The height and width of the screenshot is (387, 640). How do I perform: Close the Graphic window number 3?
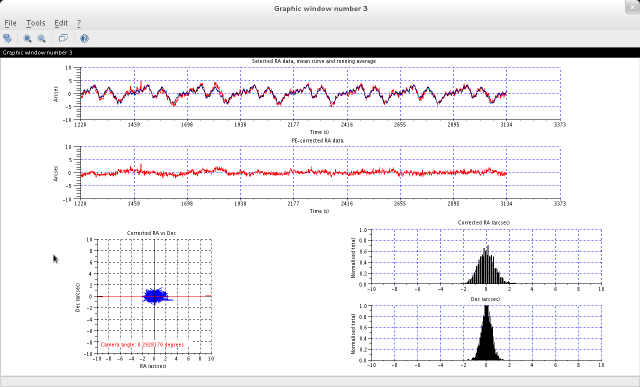point(632,7)
